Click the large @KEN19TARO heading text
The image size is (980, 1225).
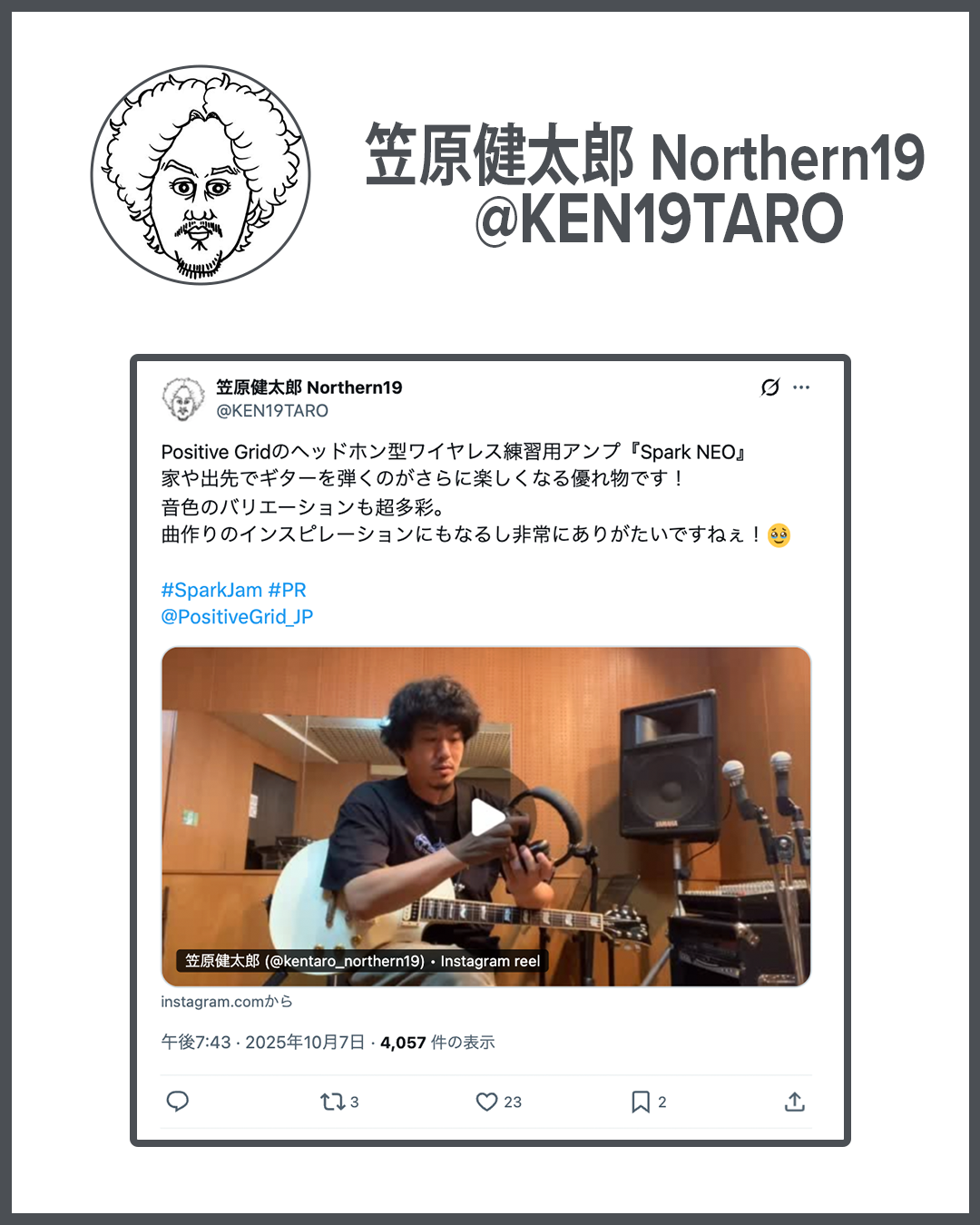(x=660, y=220)
